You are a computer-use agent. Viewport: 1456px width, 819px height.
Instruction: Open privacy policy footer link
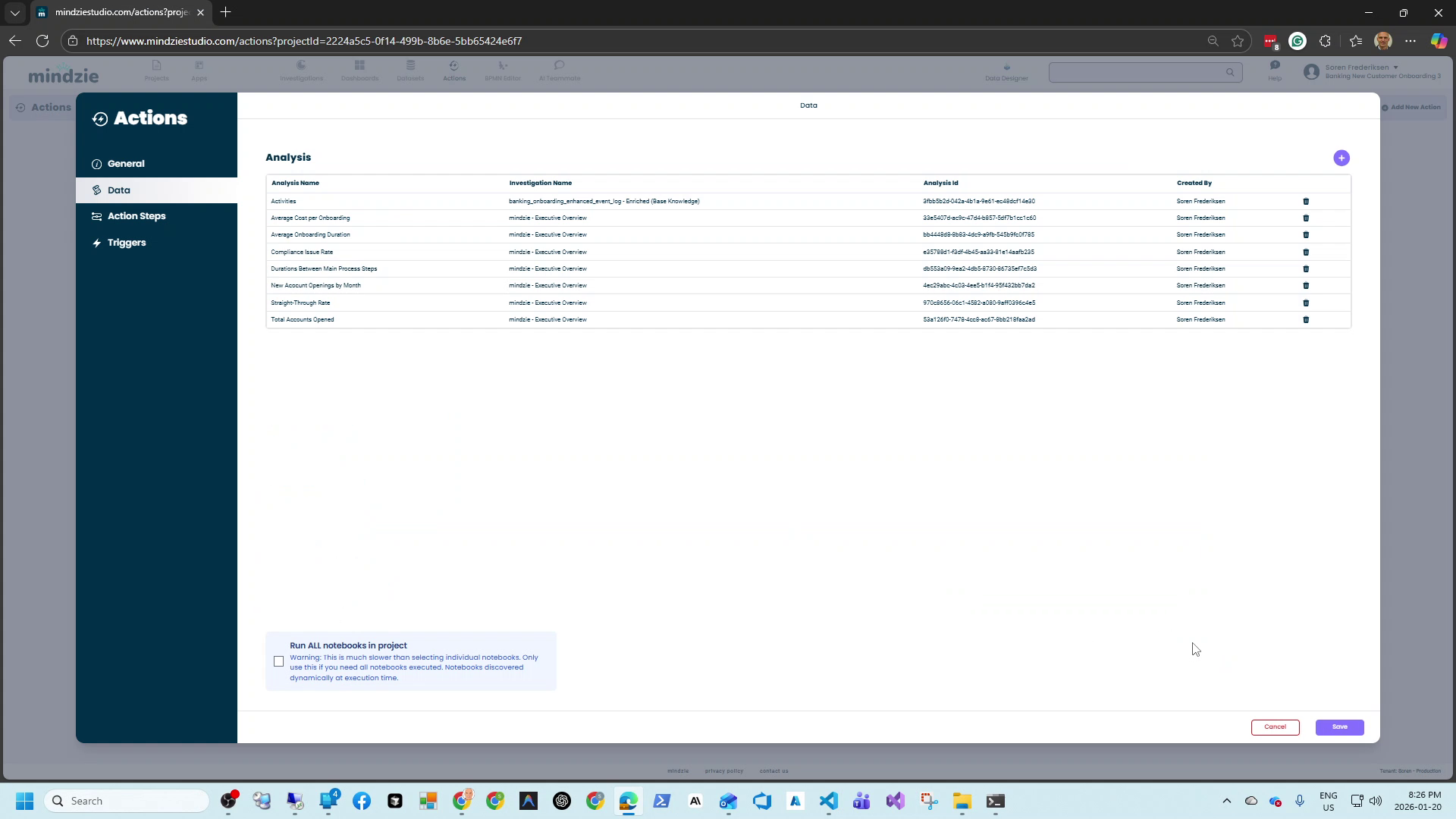click(x=724, y=771)
